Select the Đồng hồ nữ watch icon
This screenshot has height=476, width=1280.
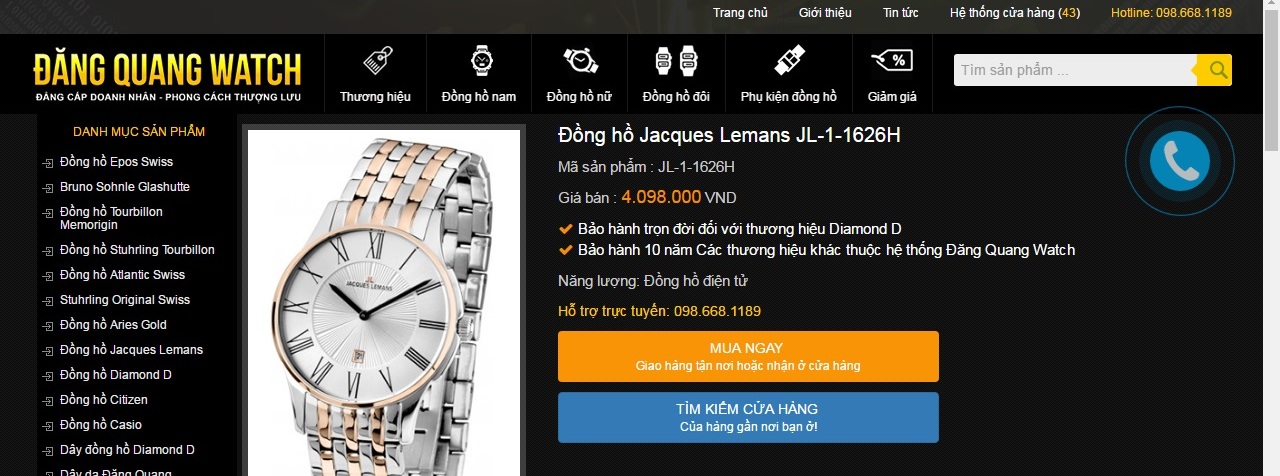[579, 61]
